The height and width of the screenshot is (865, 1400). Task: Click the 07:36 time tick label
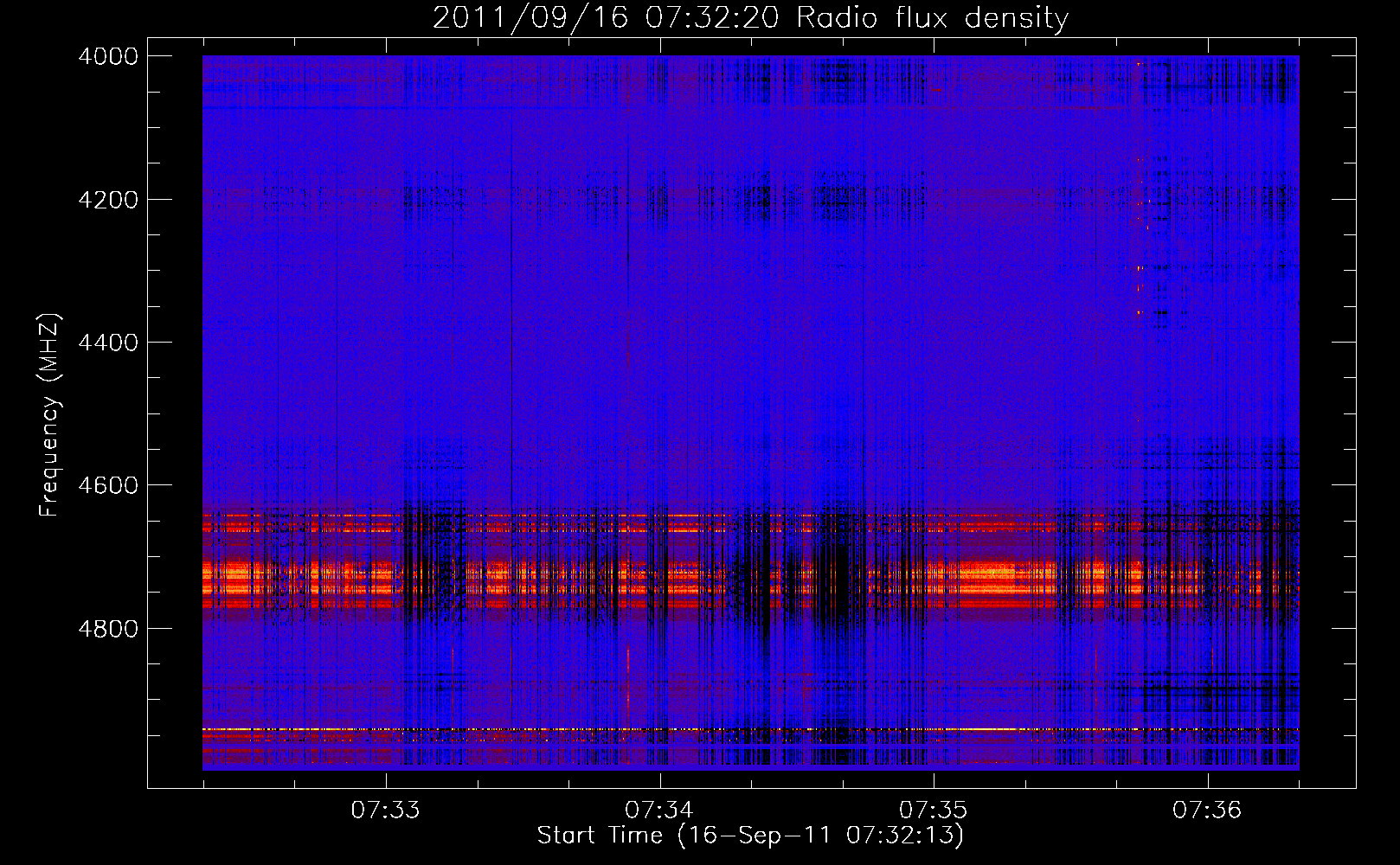click(x=1207, y=811)
